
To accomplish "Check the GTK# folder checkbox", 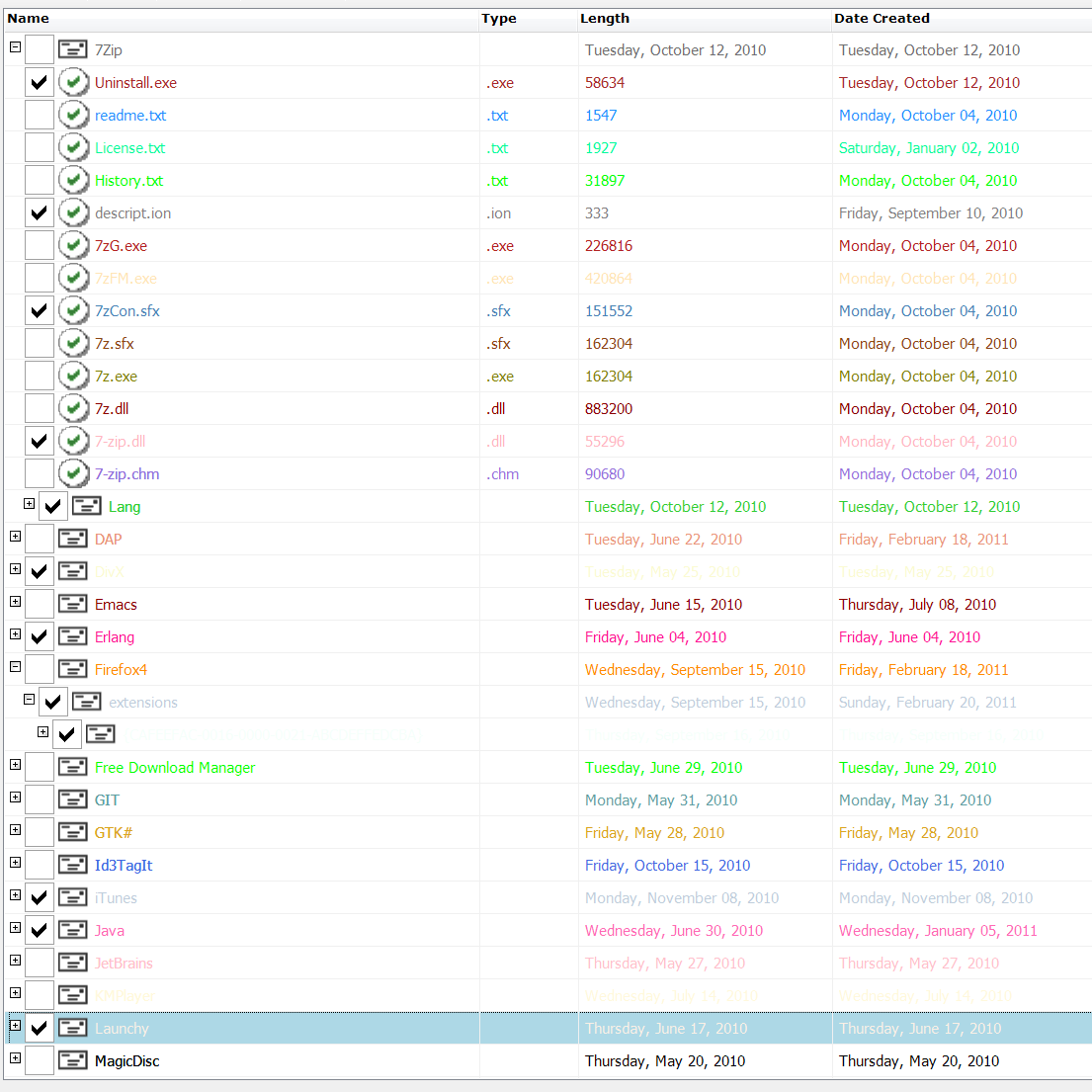I will 39,832.
